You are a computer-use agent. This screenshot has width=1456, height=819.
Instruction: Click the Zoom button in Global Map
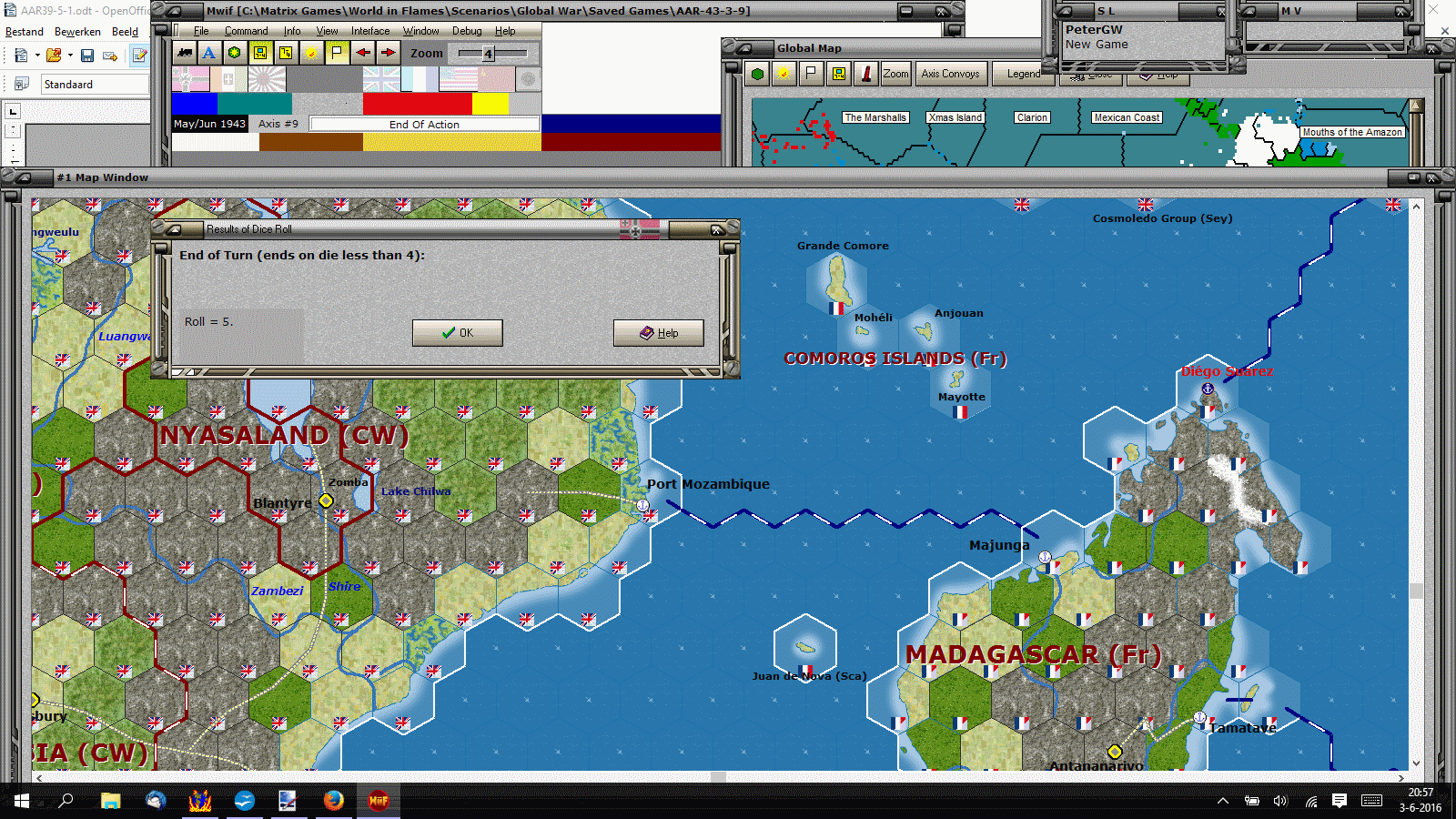tap(895, 74)
